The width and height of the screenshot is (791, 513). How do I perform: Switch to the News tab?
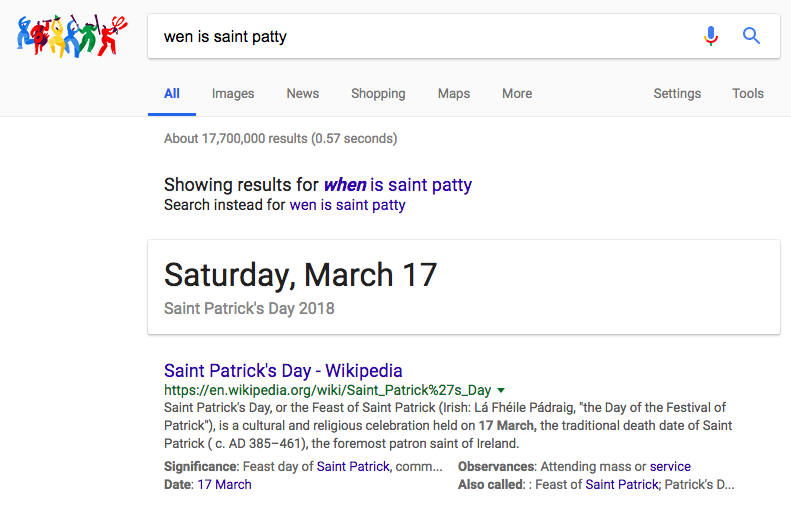[x=303, y=93]
